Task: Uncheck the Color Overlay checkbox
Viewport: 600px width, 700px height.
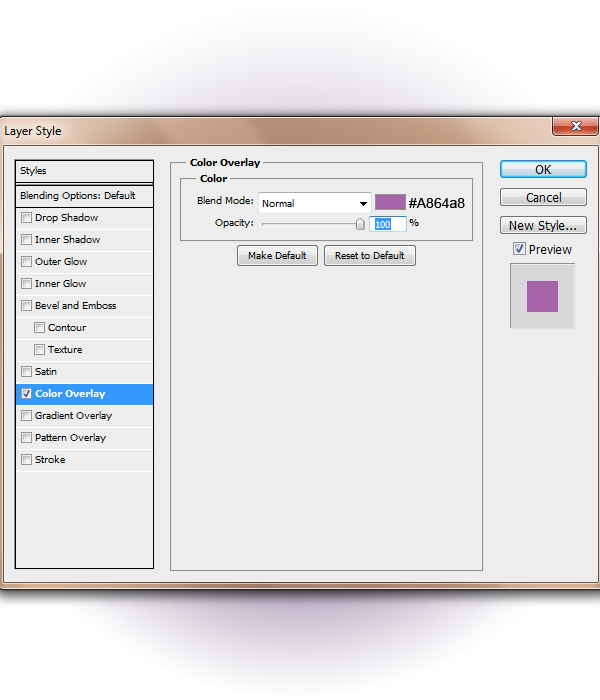Action: tap(26, 394)
